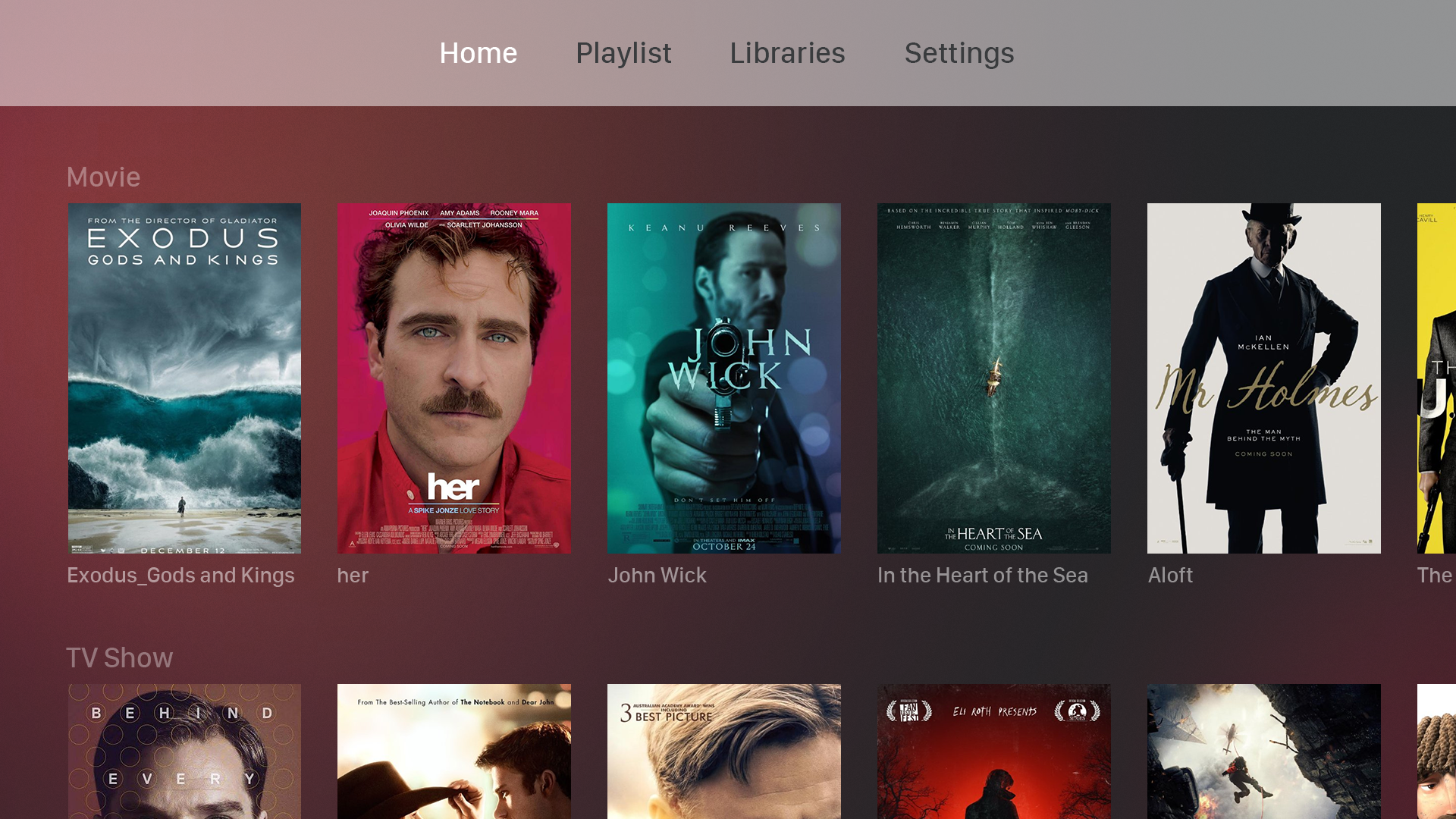Open the '3 Best Picture' poster
The height and width of the screenshot is (819, 1456).
724,752
